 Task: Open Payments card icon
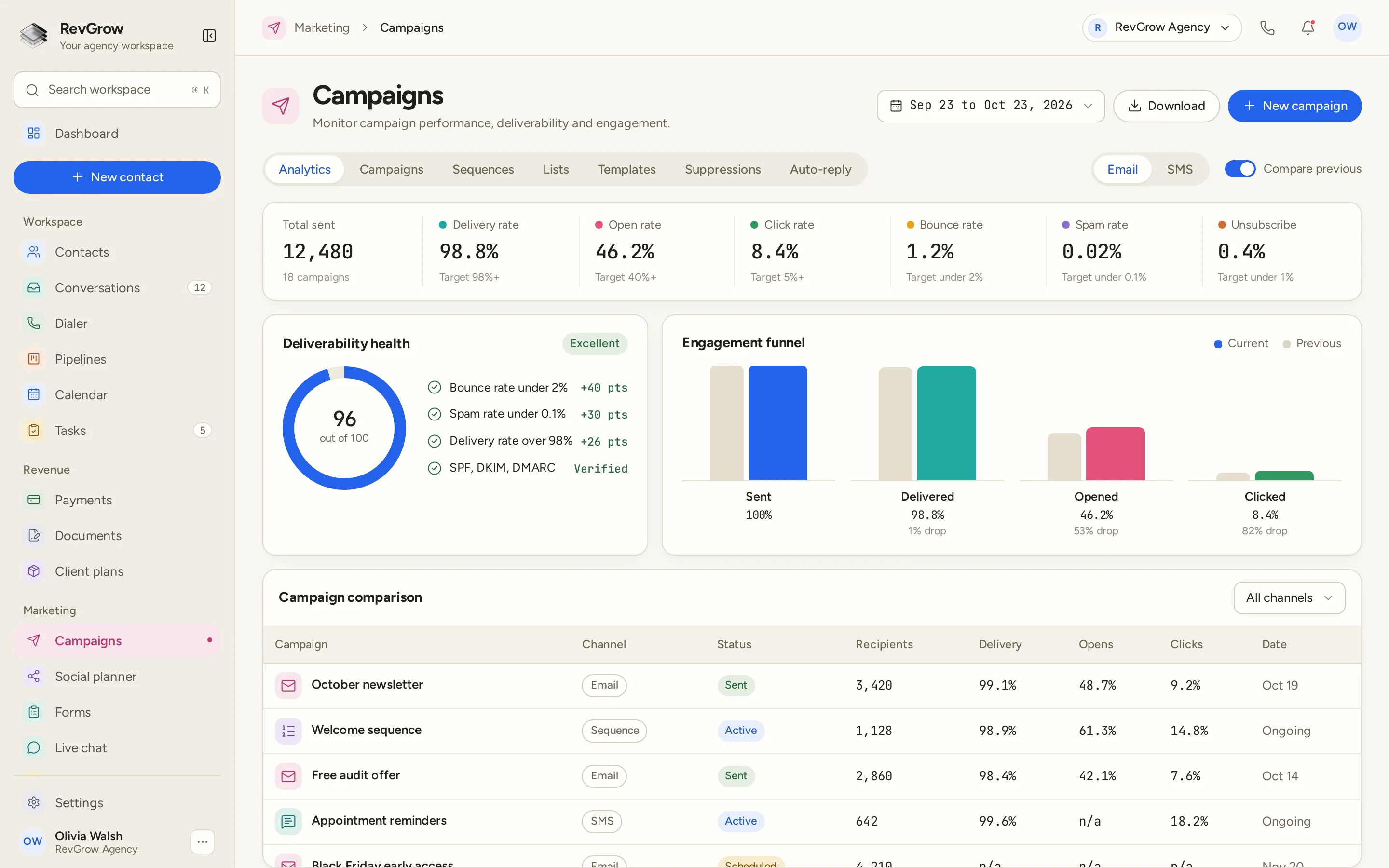click(x=34, y=500)
